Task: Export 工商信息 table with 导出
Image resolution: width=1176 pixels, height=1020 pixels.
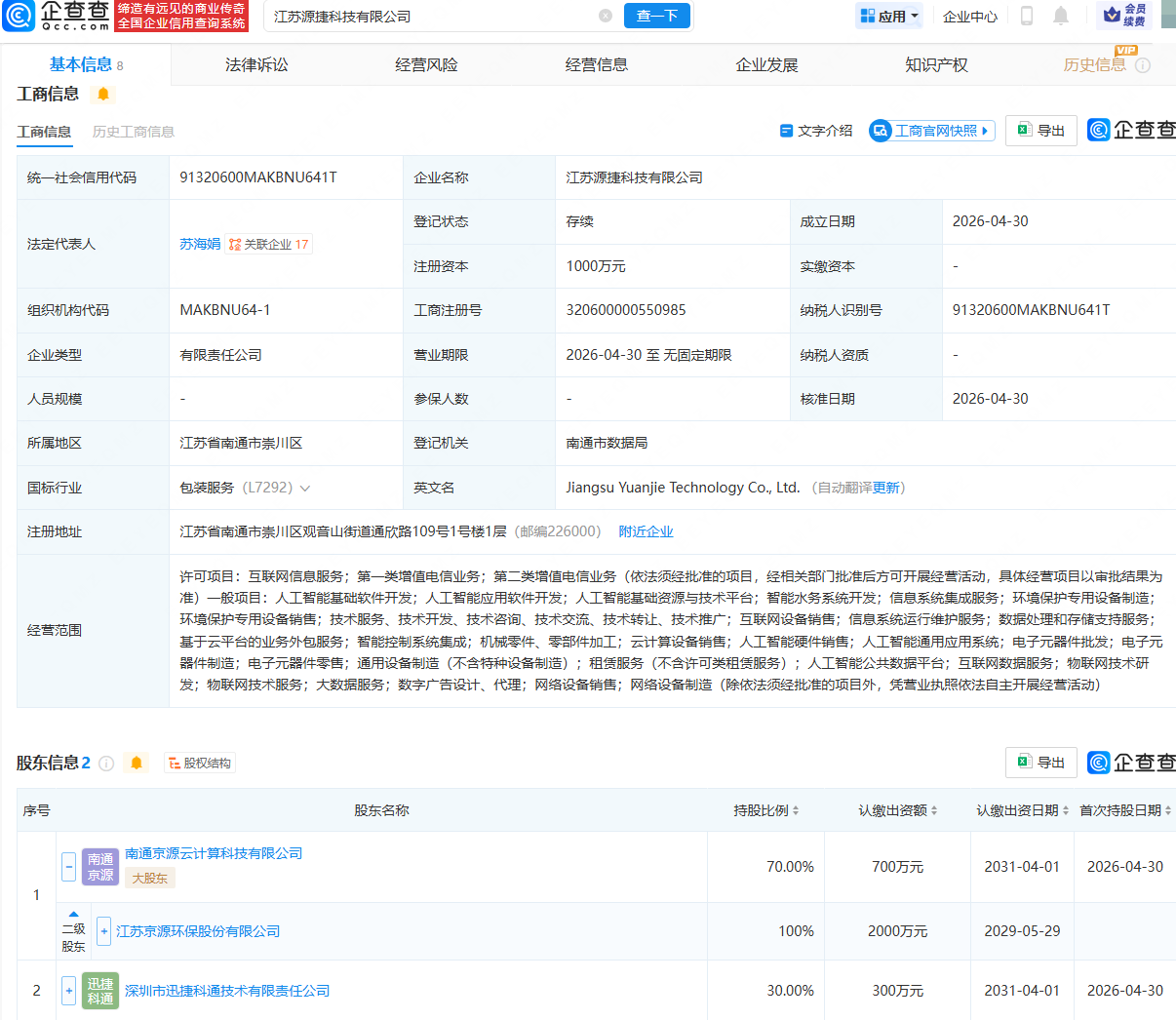Action: click(x=1040, y=130)
